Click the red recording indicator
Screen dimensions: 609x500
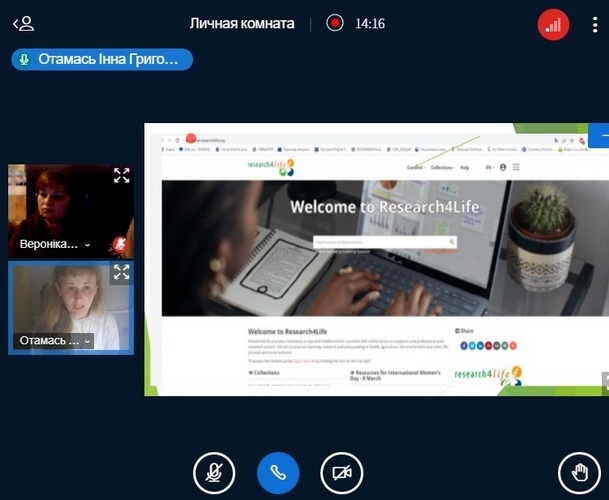pos(335,23)
